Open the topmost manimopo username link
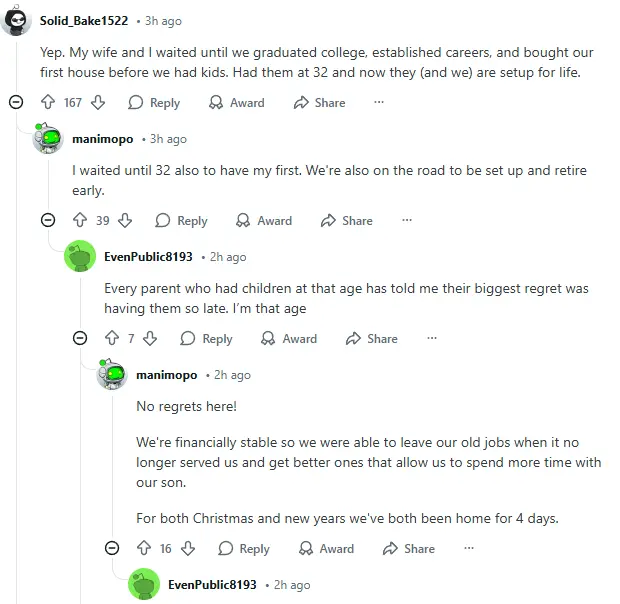 [x=102, y=138]
